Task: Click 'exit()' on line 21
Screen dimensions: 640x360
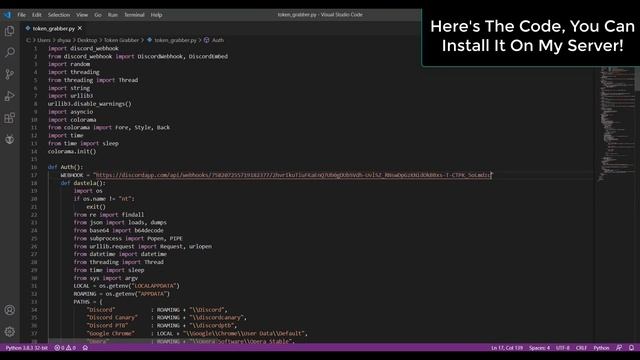Action: click(96, 207)
